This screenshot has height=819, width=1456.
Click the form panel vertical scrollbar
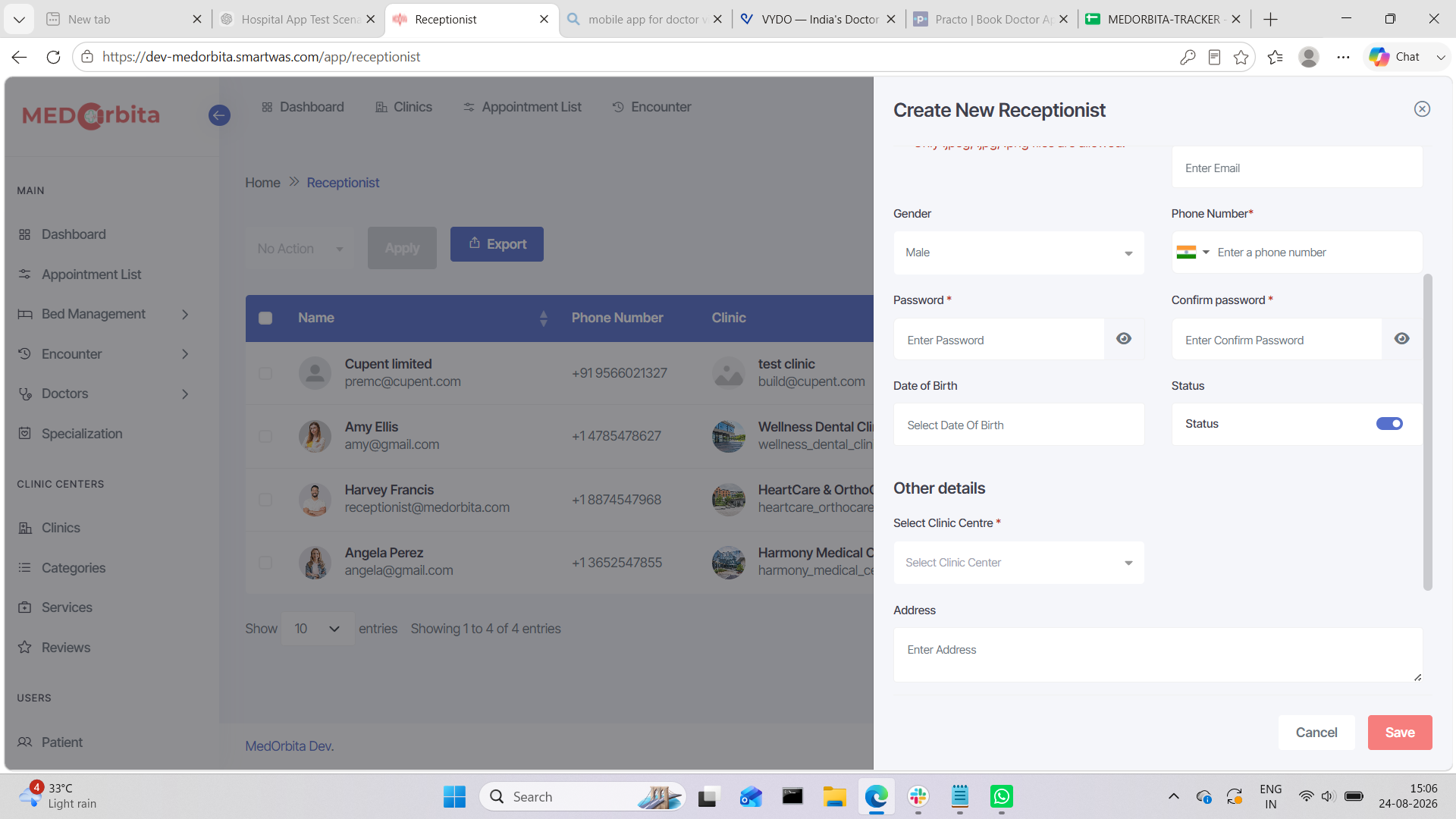1428,432
